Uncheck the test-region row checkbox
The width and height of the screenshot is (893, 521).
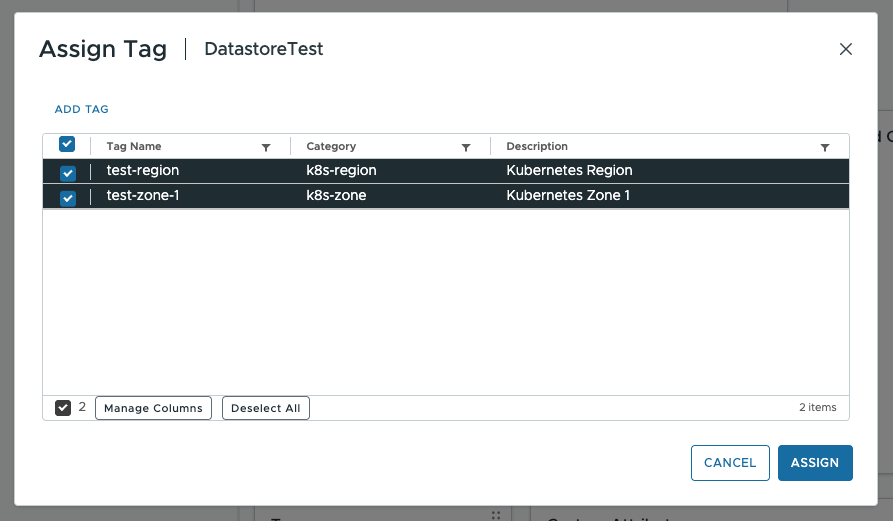pyautogui.click(x=67, y=172)
